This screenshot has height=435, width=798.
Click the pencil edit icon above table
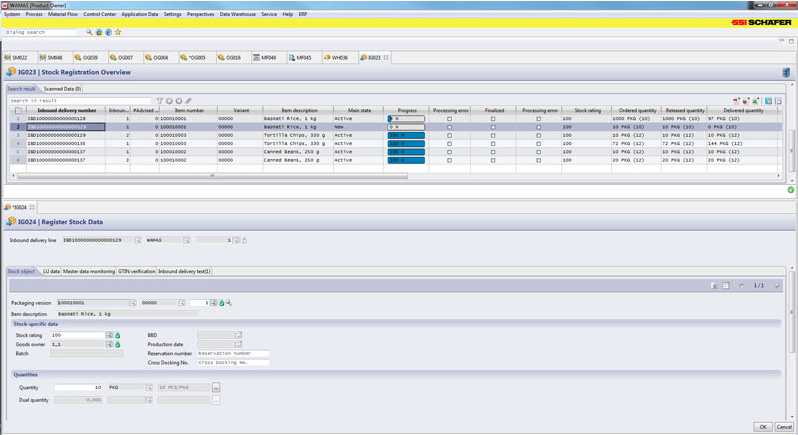pos(188,101)
